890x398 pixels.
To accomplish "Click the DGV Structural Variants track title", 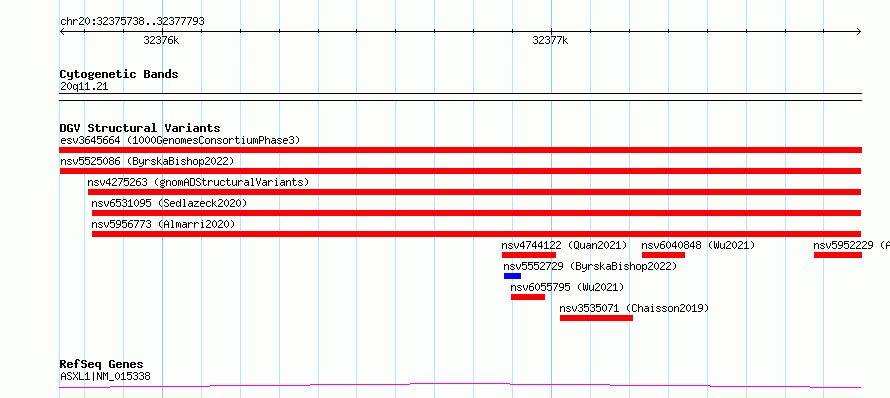I will point(140,128).
